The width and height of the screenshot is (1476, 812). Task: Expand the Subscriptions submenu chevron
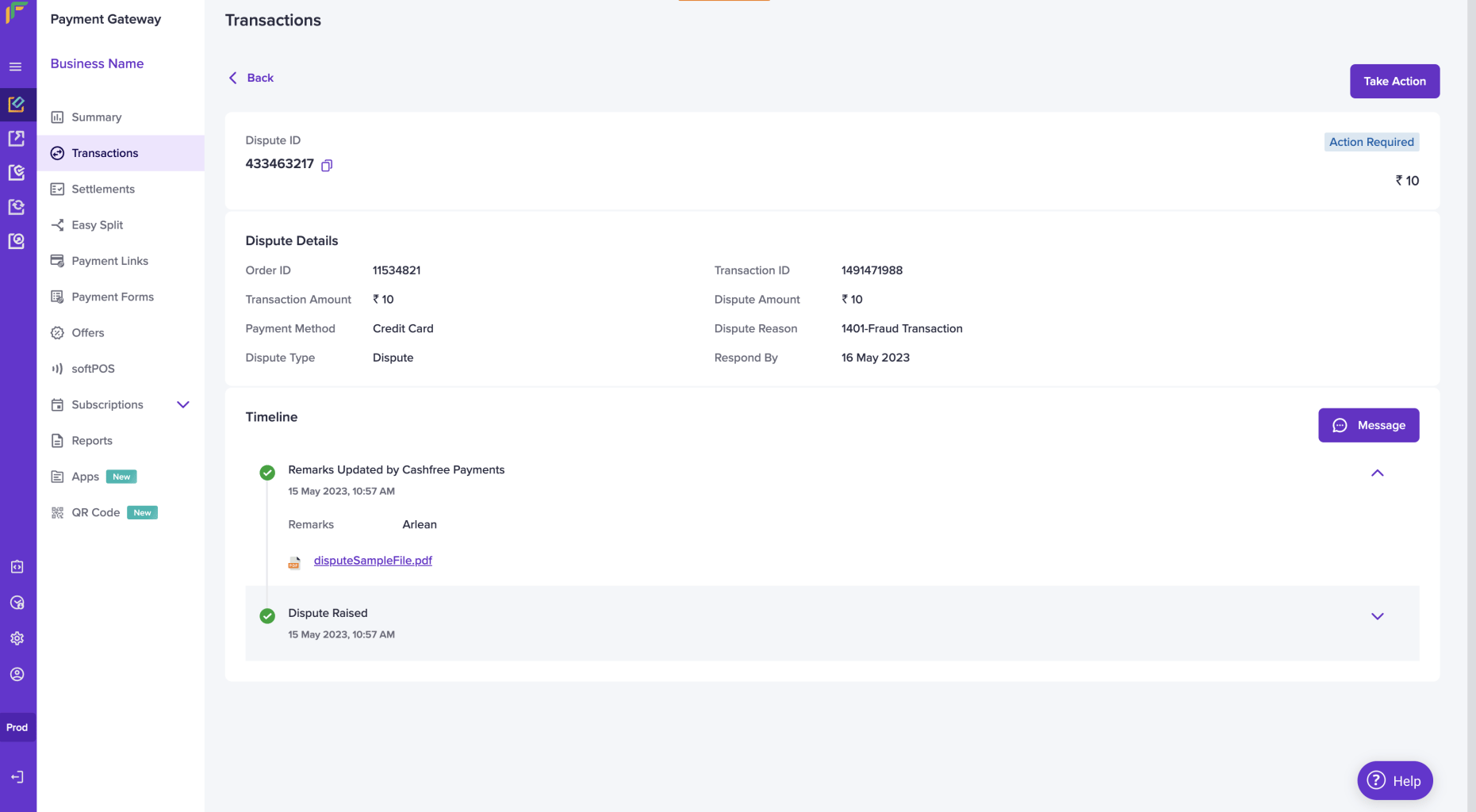click(183, 404)
